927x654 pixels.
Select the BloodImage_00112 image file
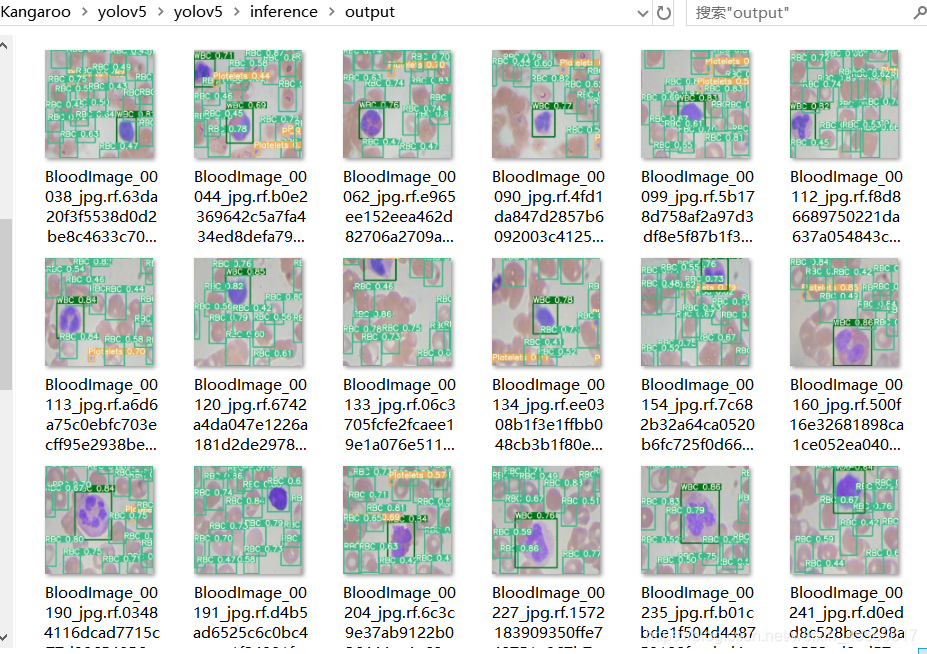coord(845,104)
